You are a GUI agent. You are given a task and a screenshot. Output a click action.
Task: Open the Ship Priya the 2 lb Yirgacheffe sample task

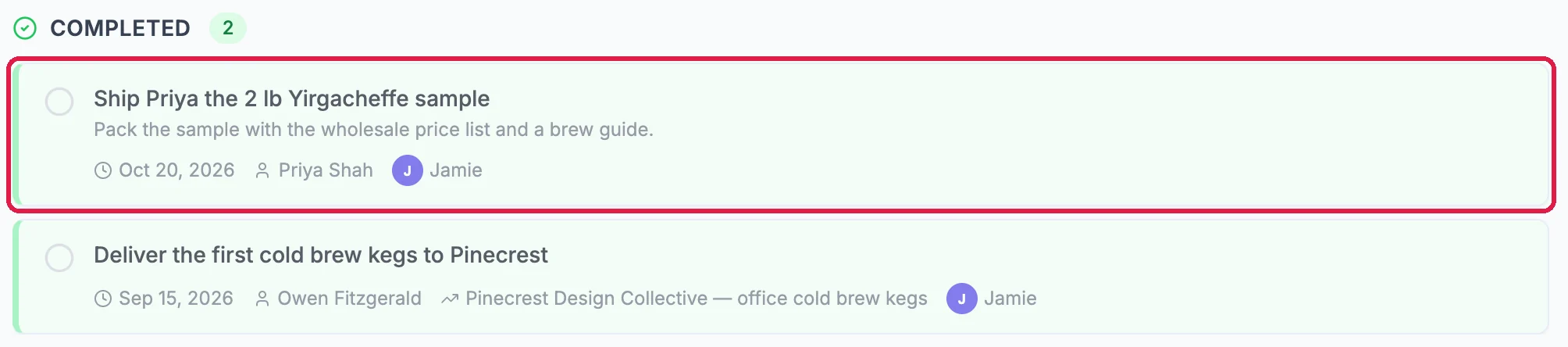(292, 98)
